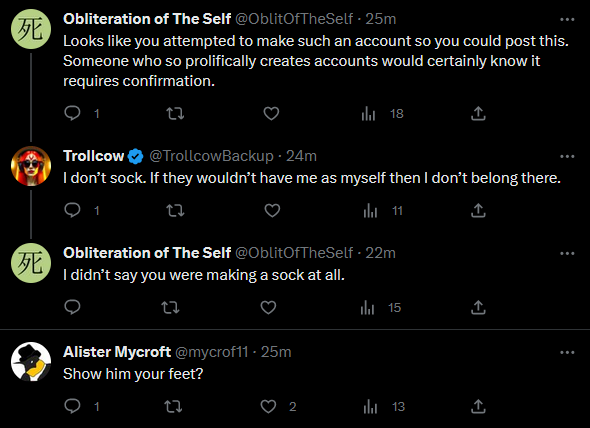The image size is (590, 428).
Task: Reply to the 'I didn't say you were making' tweet
Action: (x=72, y=308)
